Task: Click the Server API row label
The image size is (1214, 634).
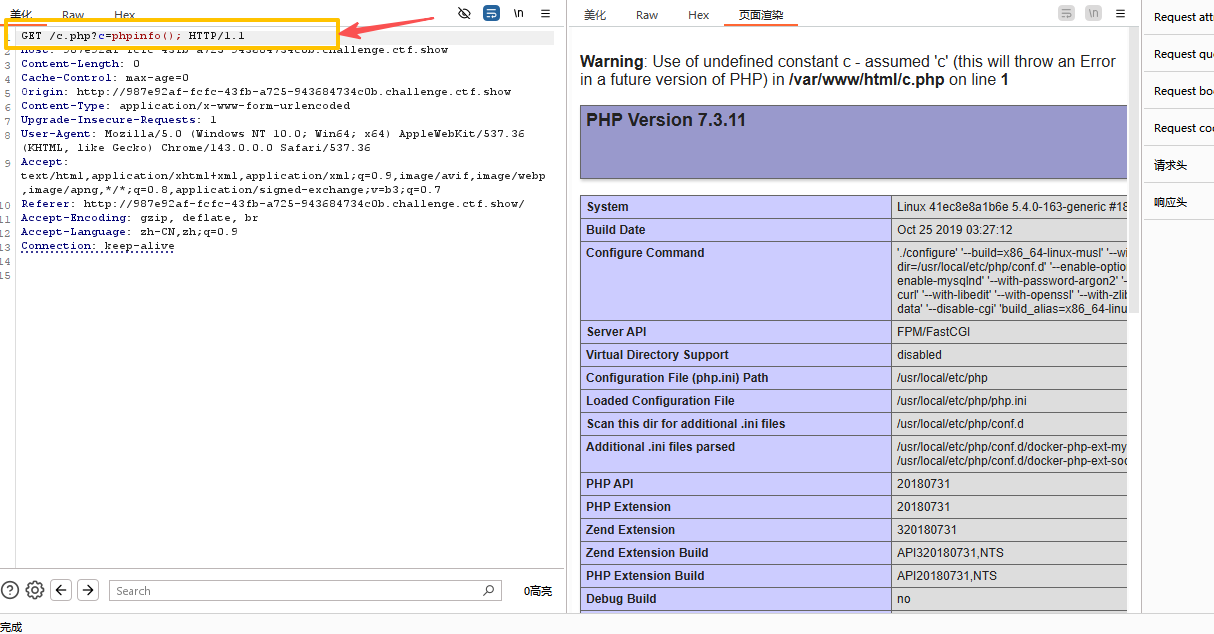Action: 736,332
